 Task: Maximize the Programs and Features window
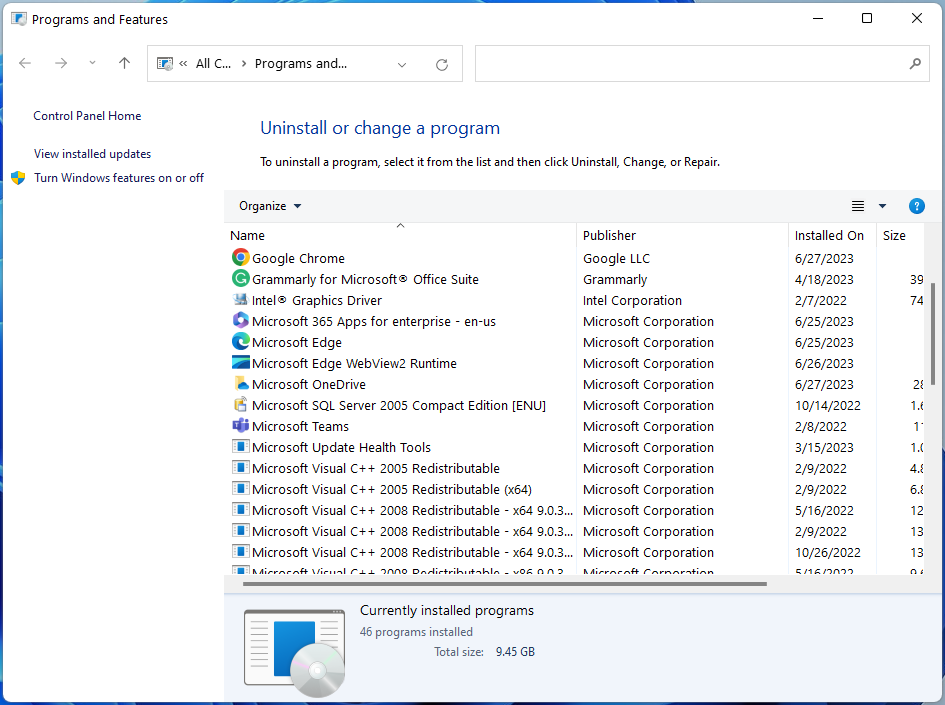pos(867,18)
